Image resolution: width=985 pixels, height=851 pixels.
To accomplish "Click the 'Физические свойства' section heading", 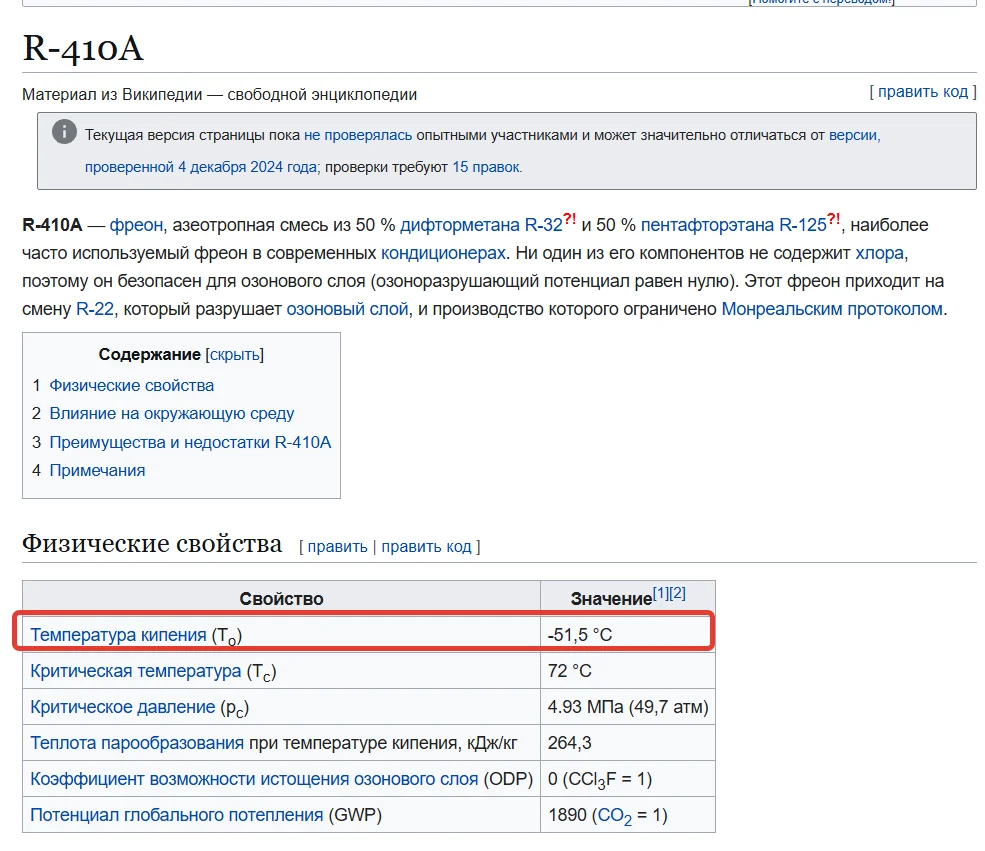I will click(152, 544).
